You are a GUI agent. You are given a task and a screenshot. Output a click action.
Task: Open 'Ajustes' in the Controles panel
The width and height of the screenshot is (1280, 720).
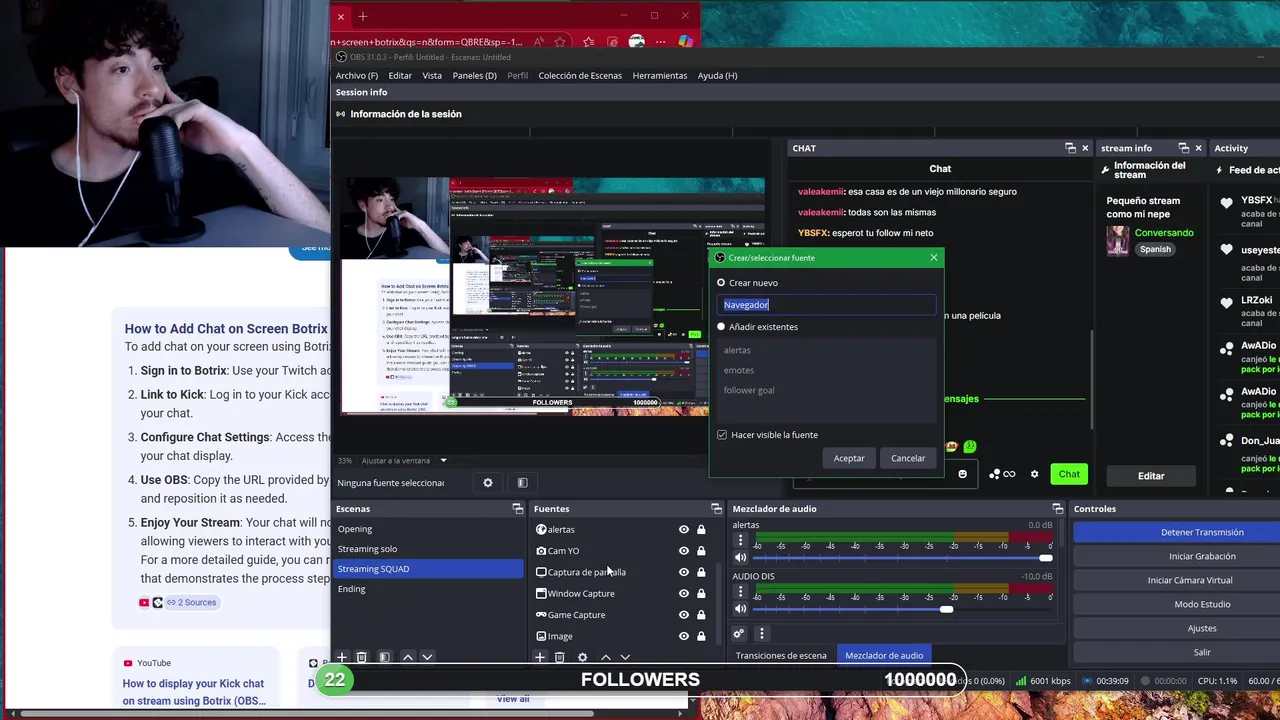[x=1202, y=628]
